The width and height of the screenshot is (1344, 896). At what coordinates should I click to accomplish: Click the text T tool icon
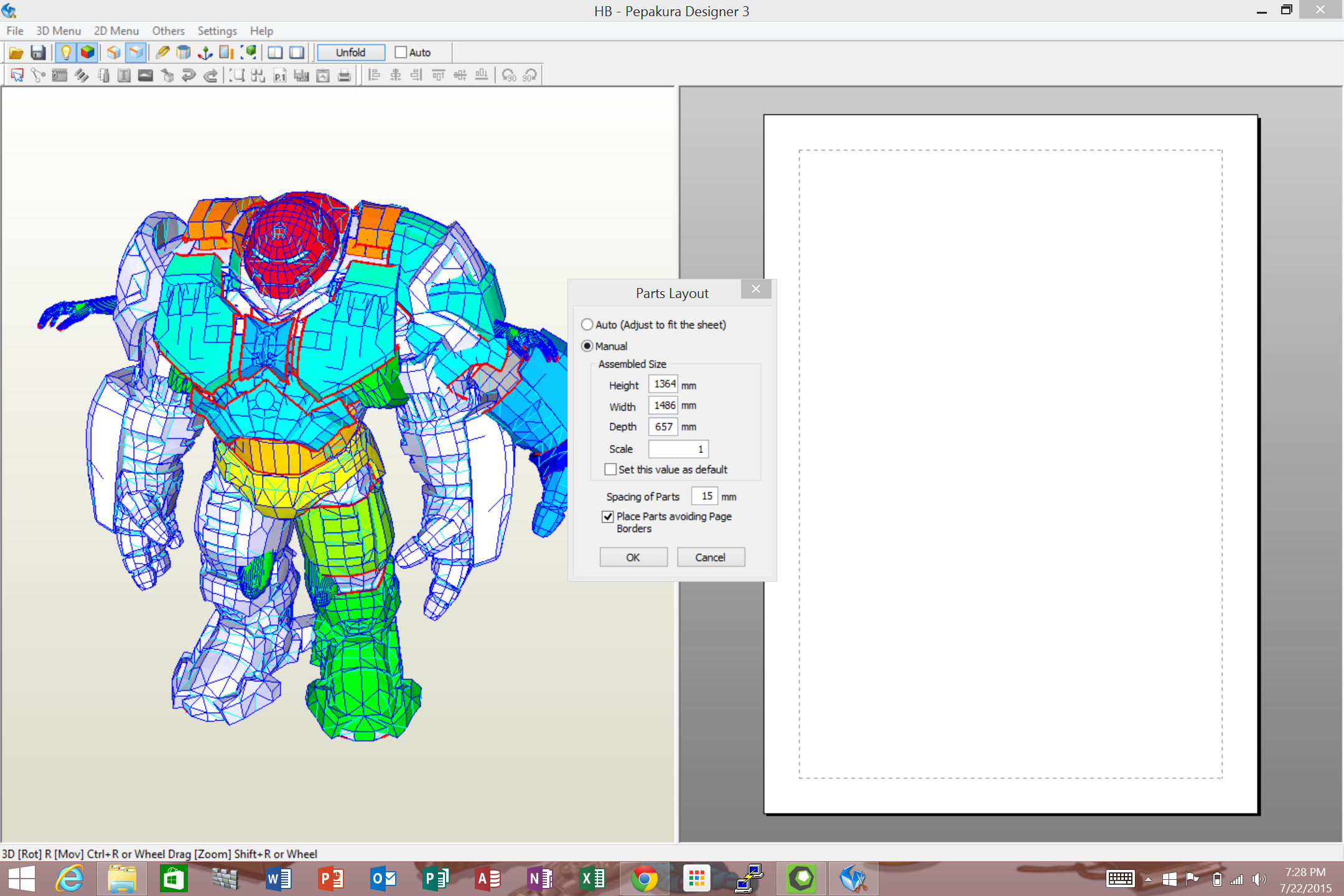(124, 75)
